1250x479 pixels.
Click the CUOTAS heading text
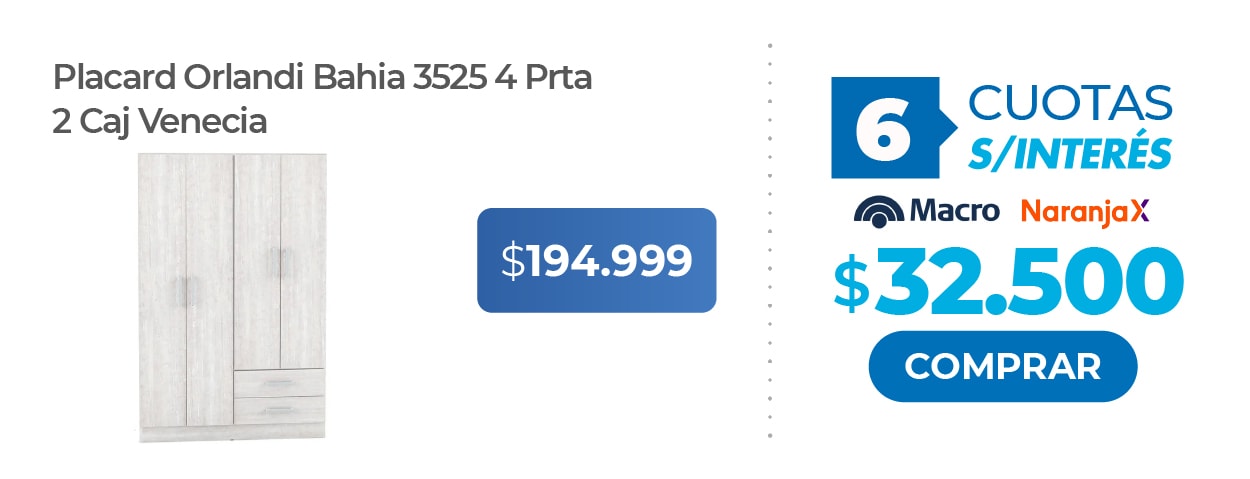tap(1070, 103)
